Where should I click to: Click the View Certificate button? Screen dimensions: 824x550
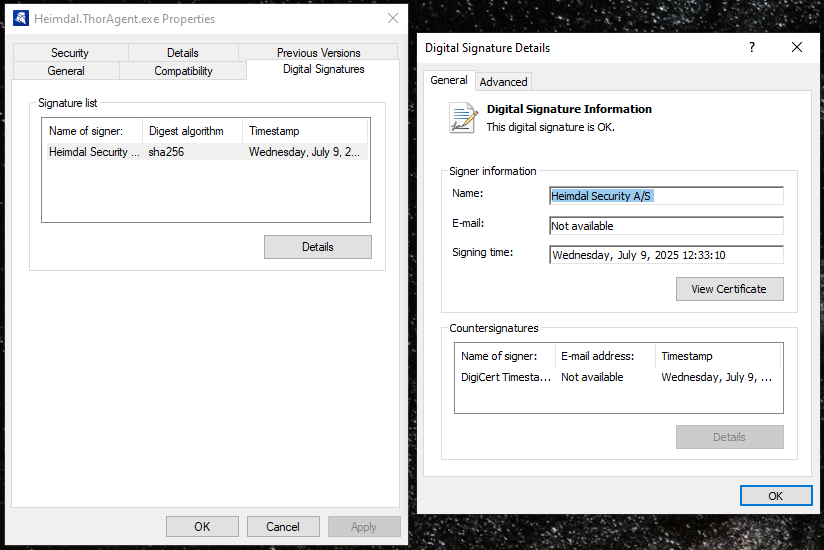(x=729, y=289)
